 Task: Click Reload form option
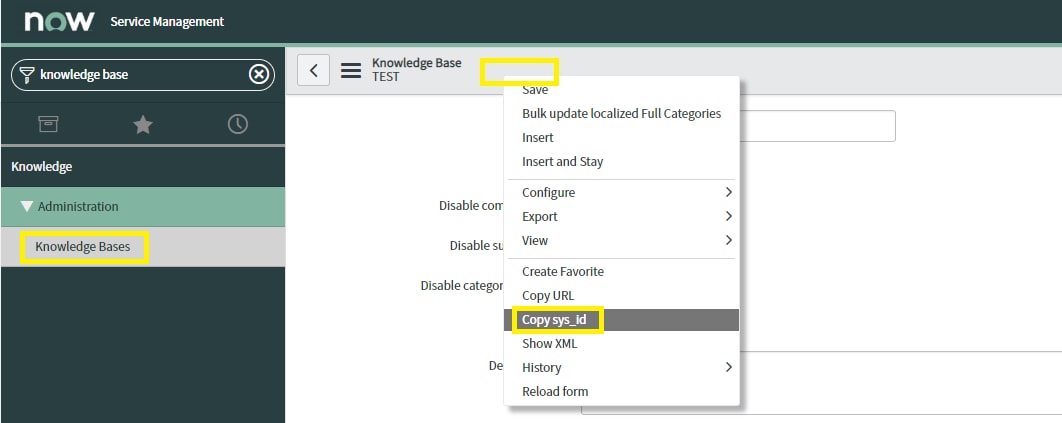(555, 391)
